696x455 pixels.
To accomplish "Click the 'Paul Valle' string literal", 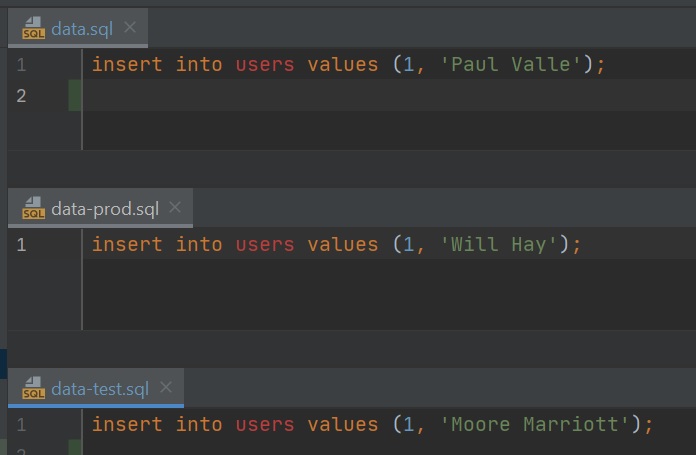I will [x=512, y=65].
